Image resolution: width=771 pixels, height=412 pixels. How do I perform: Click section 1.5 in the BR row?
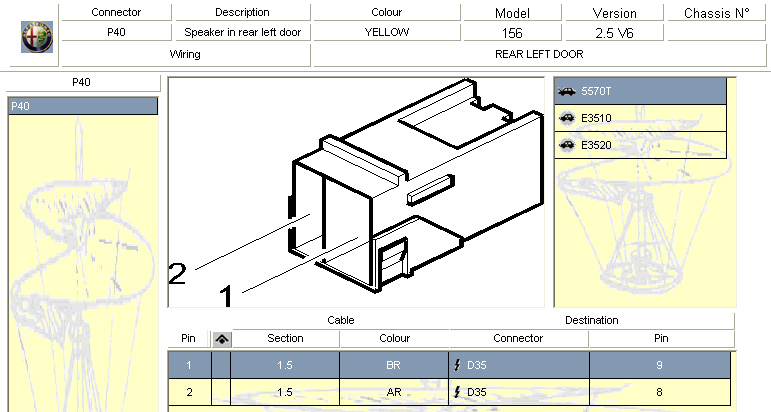[x=285, y=365]
